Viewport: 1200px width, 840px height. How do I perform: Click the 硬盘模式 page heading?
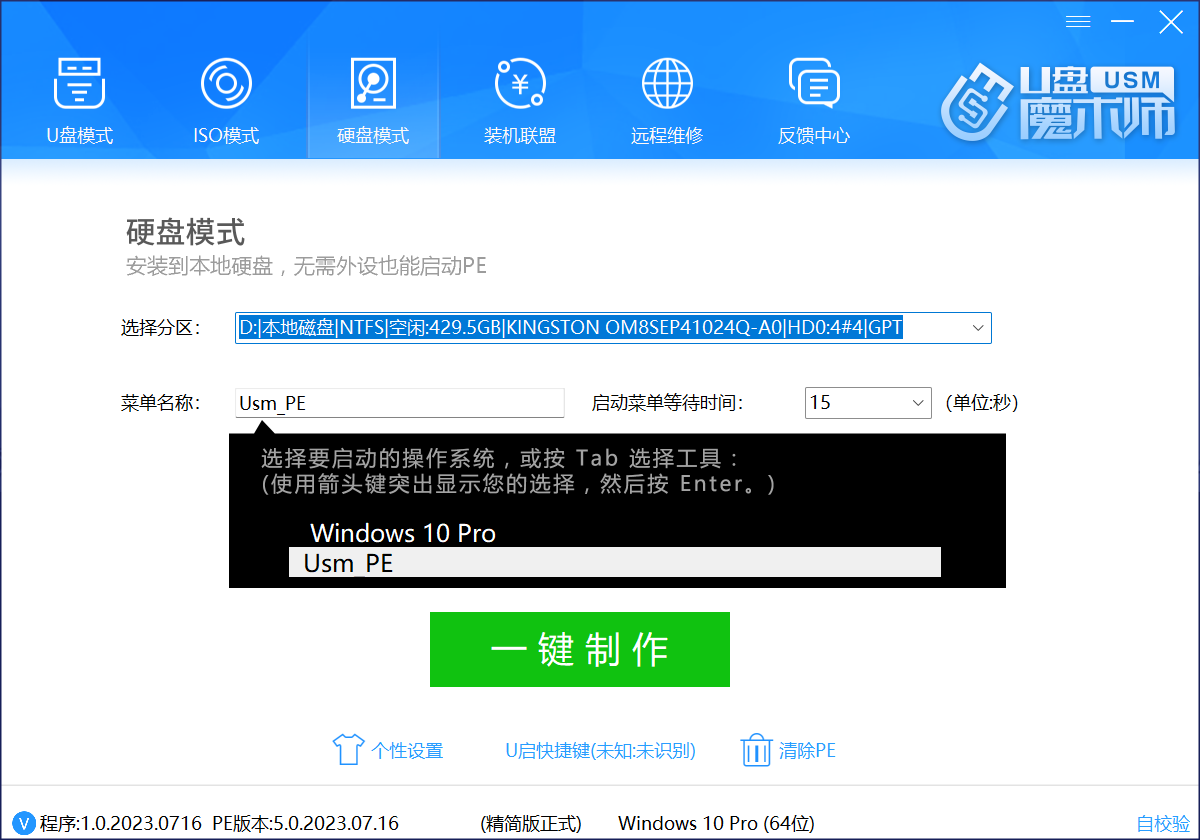point(186,232)
